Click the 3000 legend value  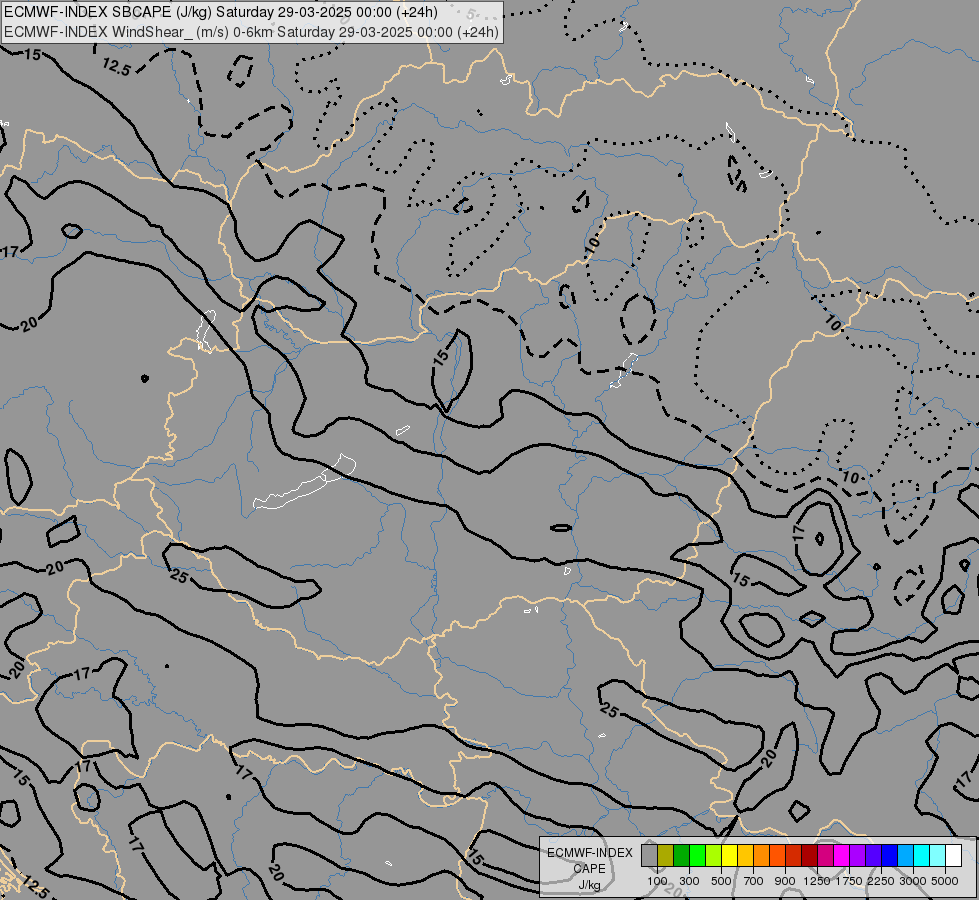click(x=913, y=881)
